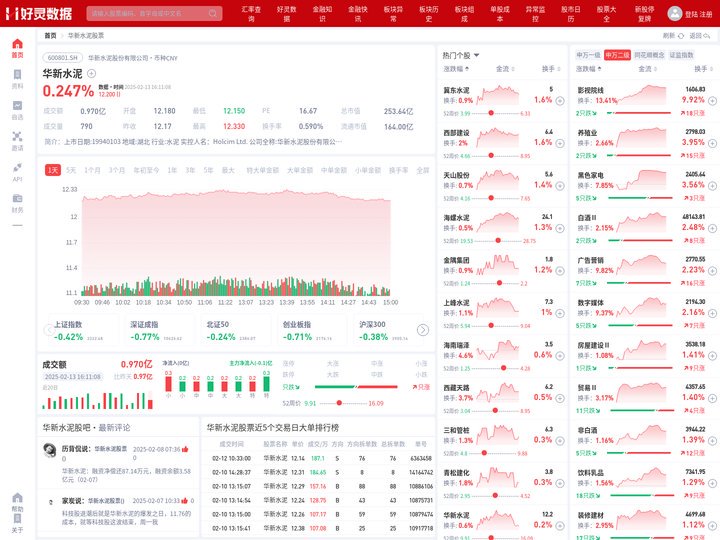Select the 5天 chart range
Image resolution: width=720 pixels, height=540 pixels.
(71, 170)
